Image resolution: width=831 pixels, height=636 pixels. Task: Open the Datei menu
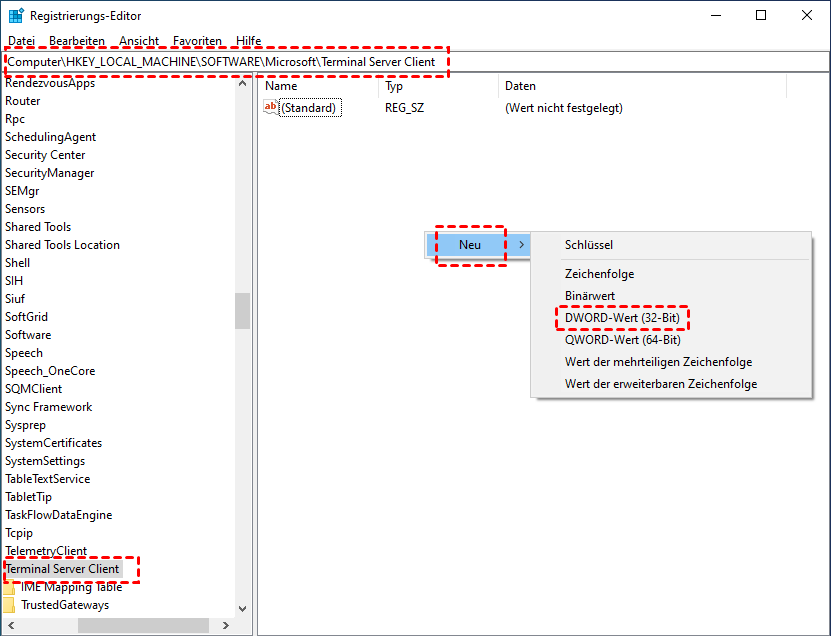tap(22, 41)
